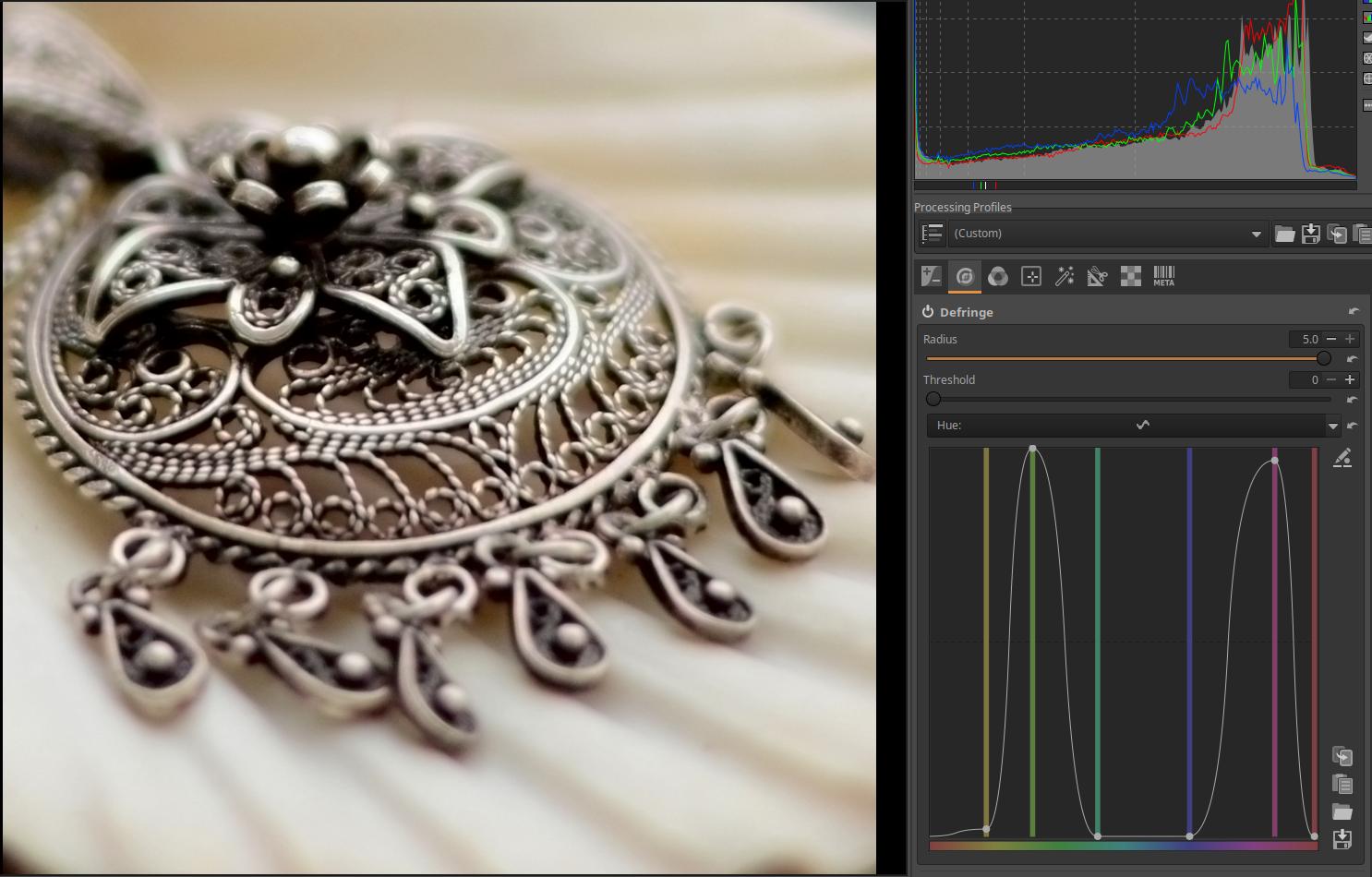The width and height of the screenshot is (1372, 877).
Task: Open the Exposure tab
Action: coord(931,276)
